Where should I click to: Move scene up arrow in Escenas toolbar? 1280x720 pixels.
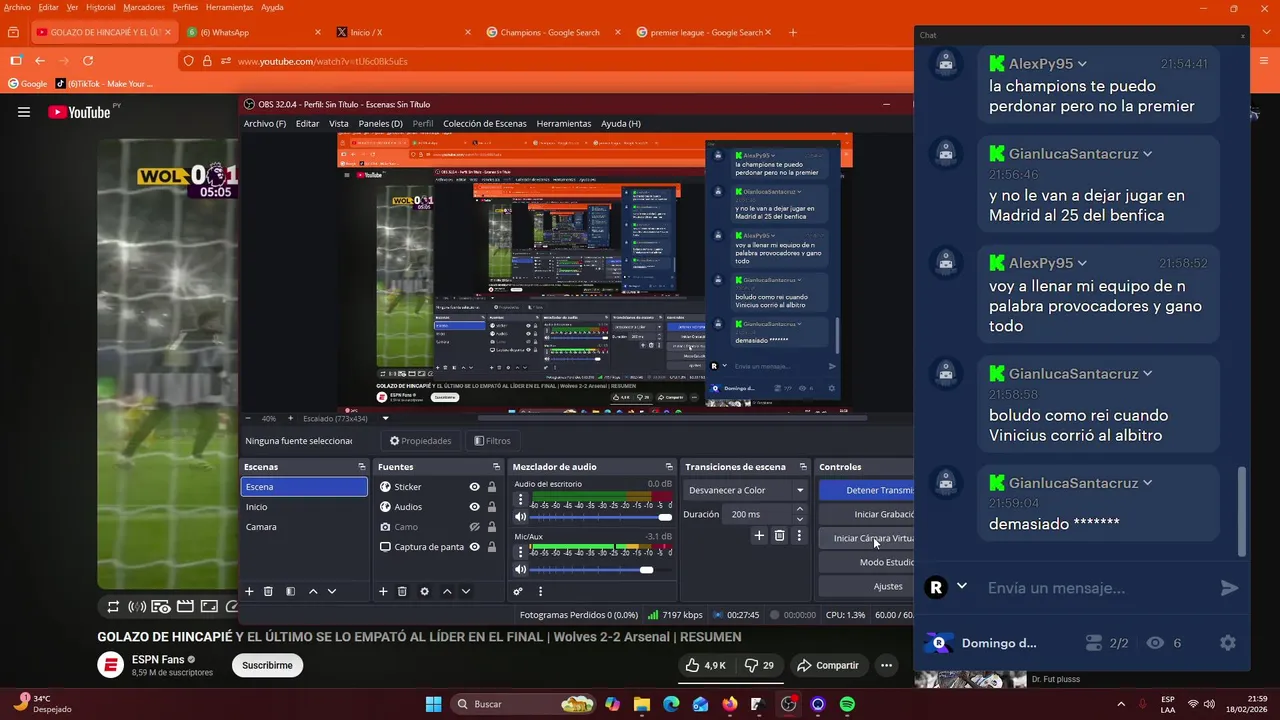[313, 591]
